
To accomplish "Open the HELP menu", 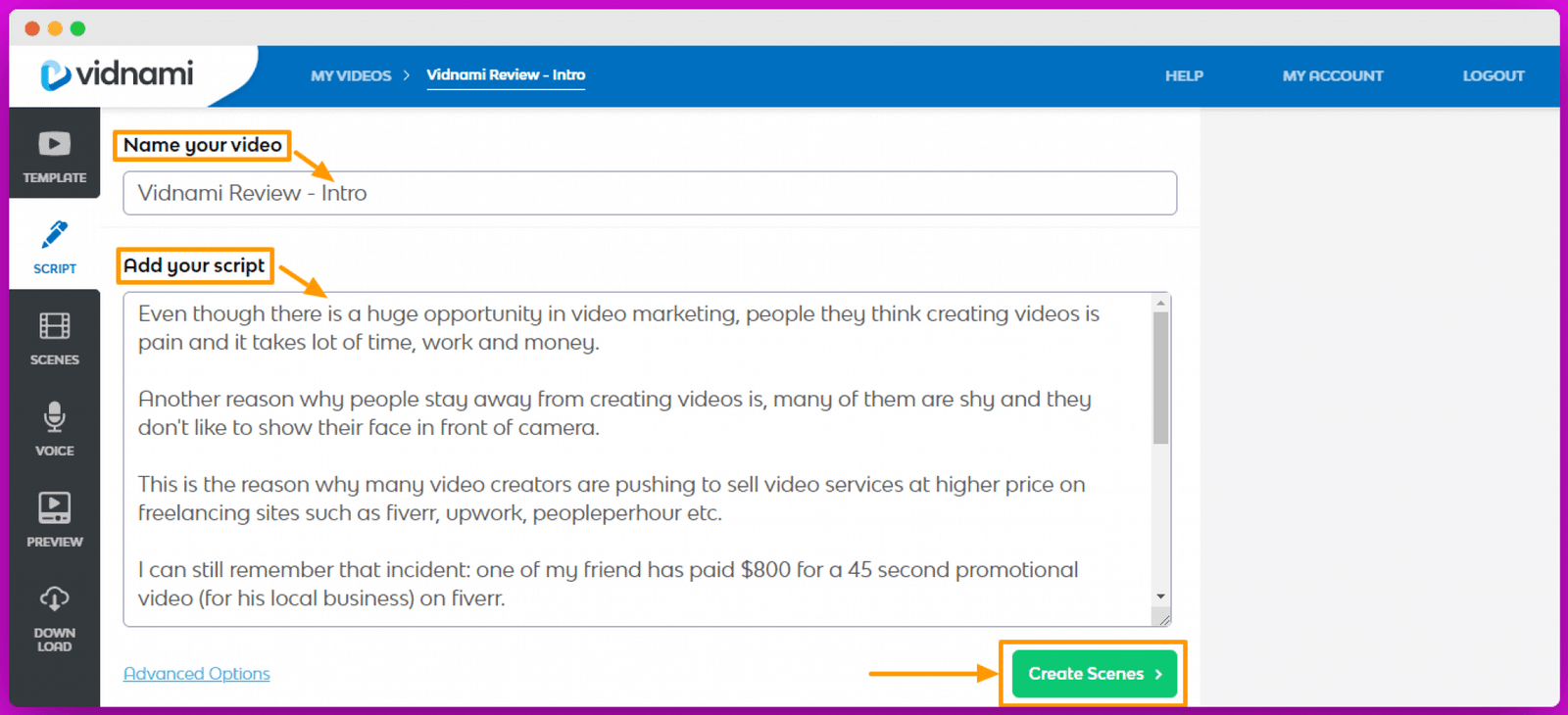I will pyautogui.click(x=1184, y=75).
